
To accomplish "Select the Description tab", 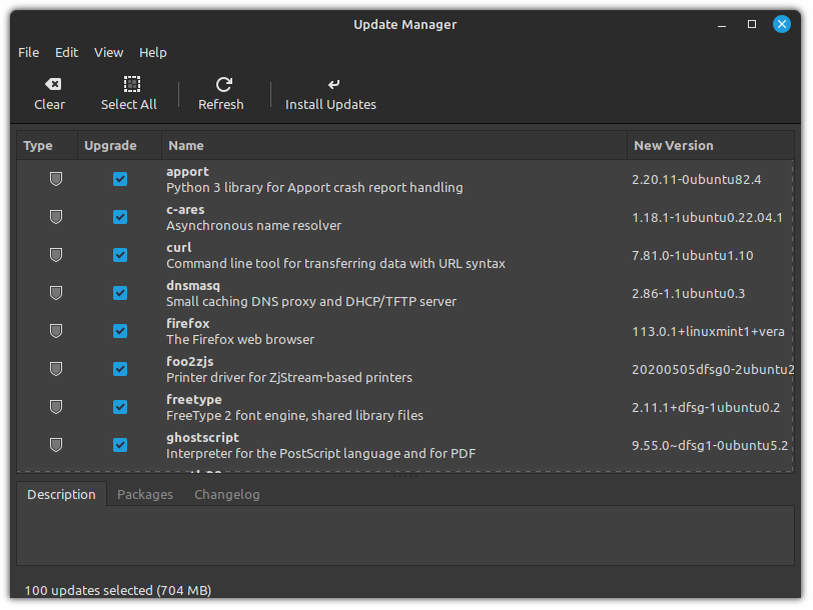I will click(x=61, y=494).
